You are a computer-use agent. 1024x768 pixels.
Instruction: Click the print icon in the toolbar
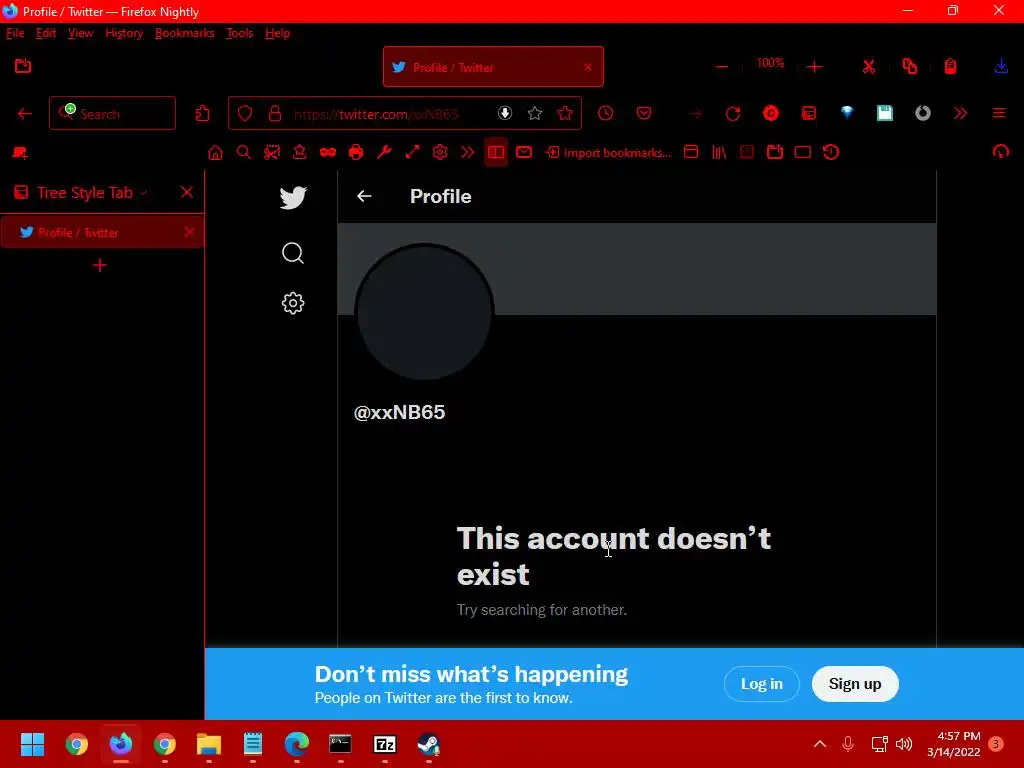(355, 153)
